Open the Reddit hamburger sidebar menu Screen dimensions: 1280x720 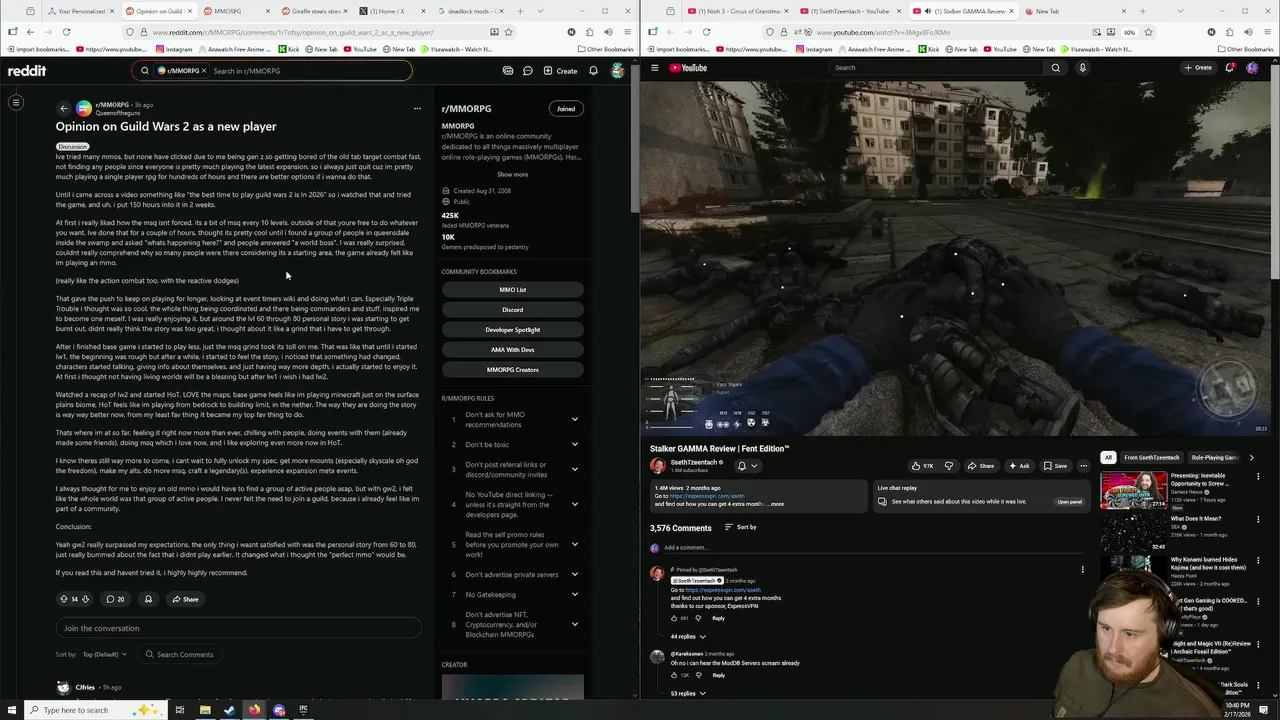pos(16,102)
